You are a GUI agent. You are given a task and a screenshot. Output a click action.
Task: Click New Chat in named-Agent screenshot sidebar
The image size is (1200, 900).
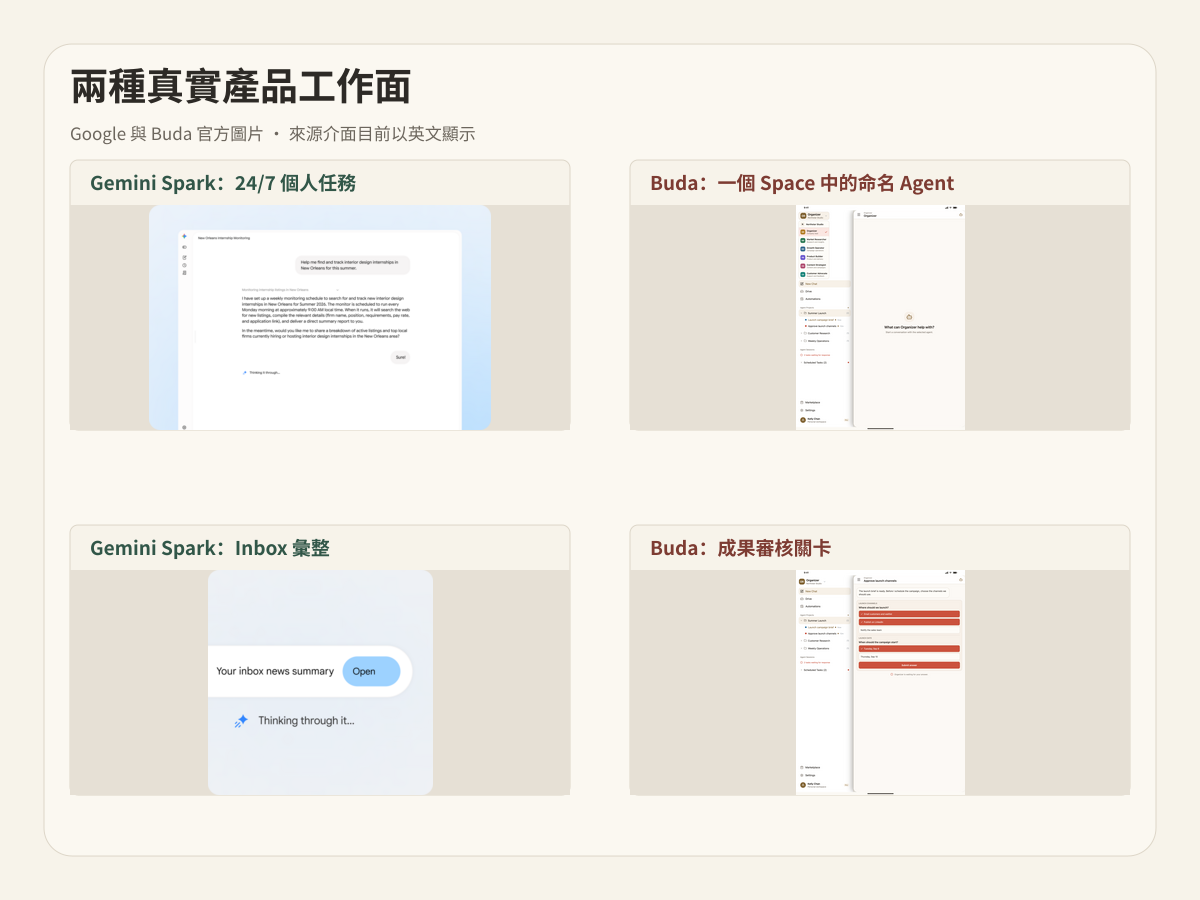pyautogui.click(x=824, y=284)
